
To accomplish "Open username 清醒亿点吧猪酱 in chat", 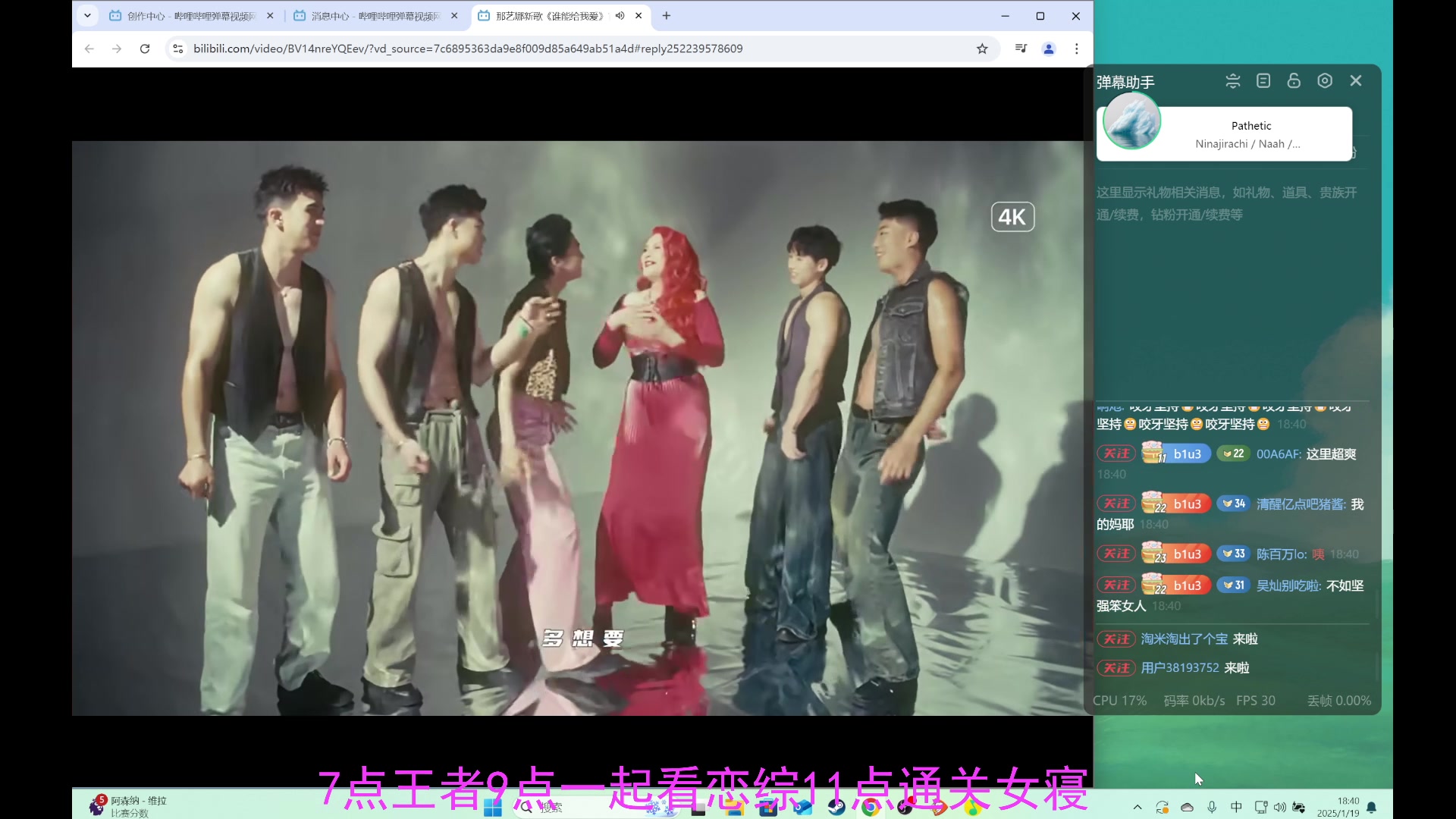I will pyautogui.click(x=1301, y=504).
